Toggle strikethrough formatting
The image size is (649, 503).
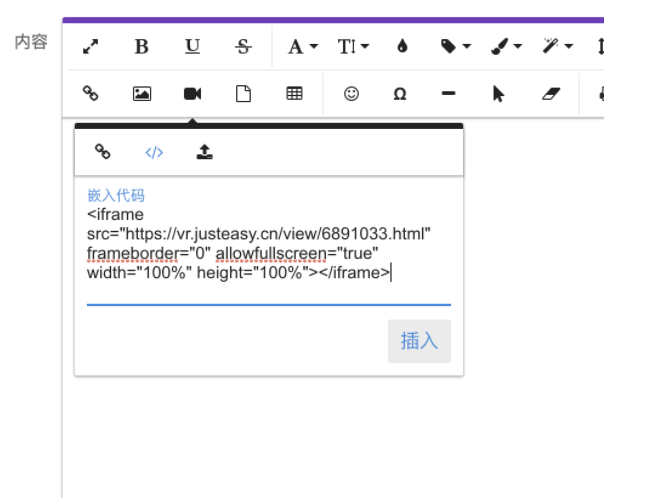[x=244, y=46]
